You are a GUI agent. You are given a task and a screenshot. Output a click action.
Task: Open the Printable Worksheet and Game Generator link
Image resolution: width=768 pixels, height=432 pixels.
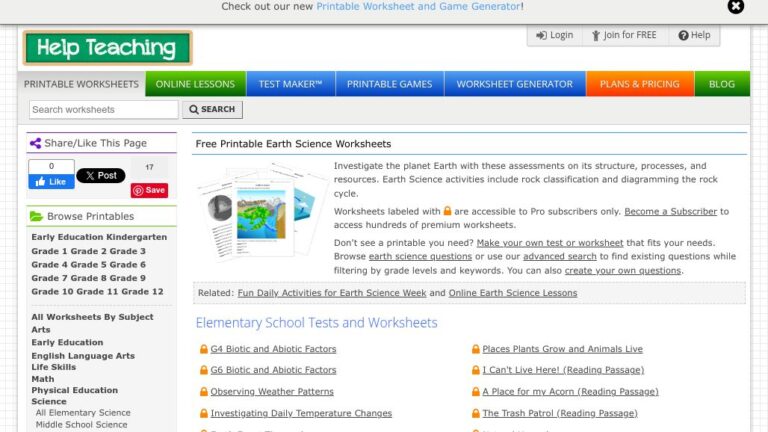(418, 6)
